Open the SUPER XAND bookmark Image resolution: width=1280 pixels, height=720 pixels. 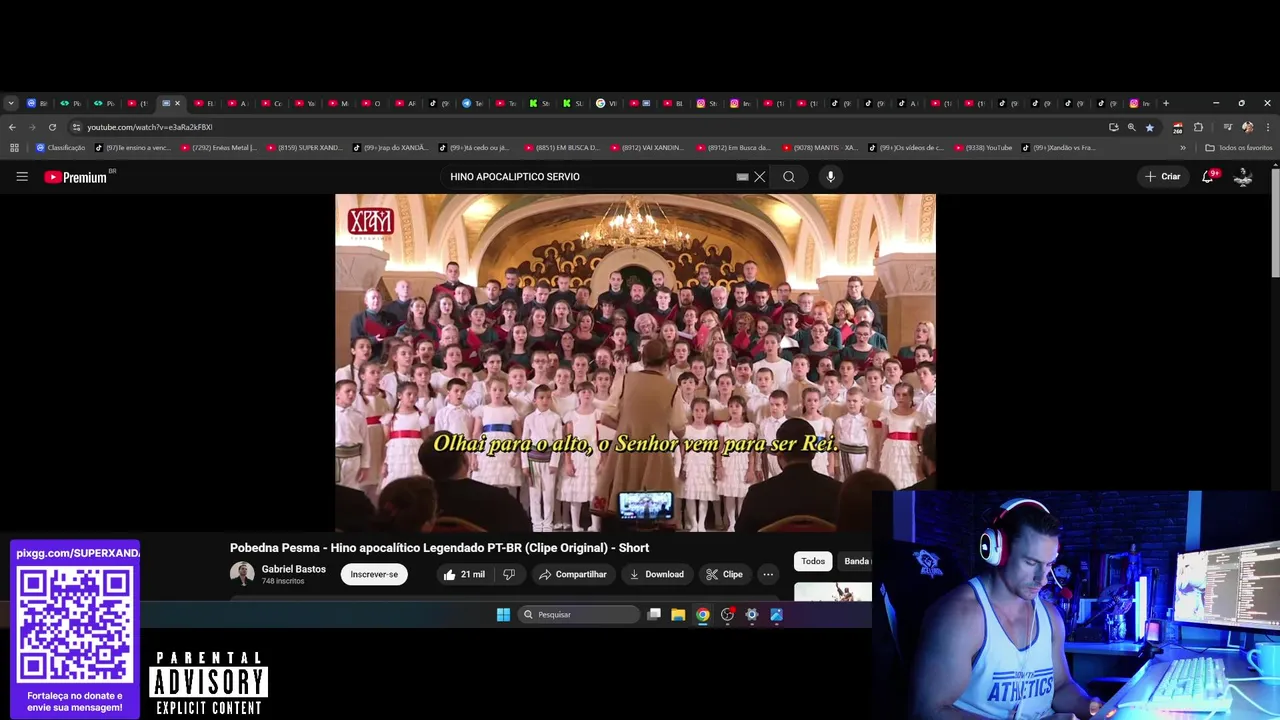coord(304,148)
